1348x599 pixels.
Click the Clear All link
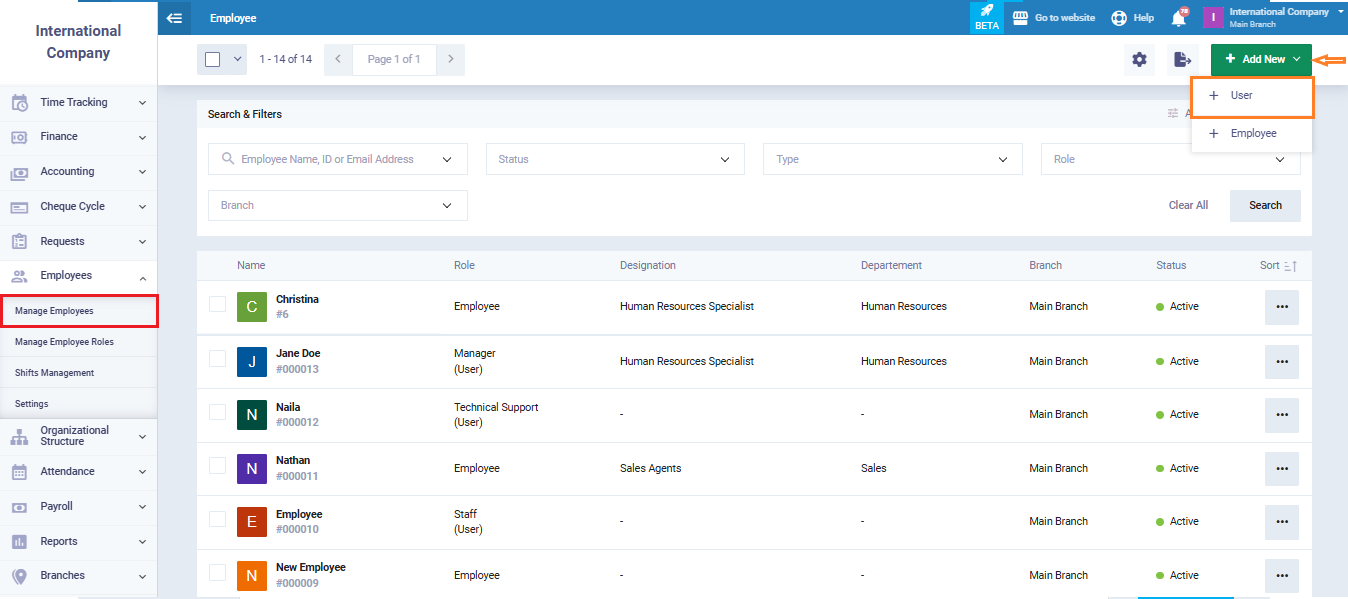tap(1188, 205)
